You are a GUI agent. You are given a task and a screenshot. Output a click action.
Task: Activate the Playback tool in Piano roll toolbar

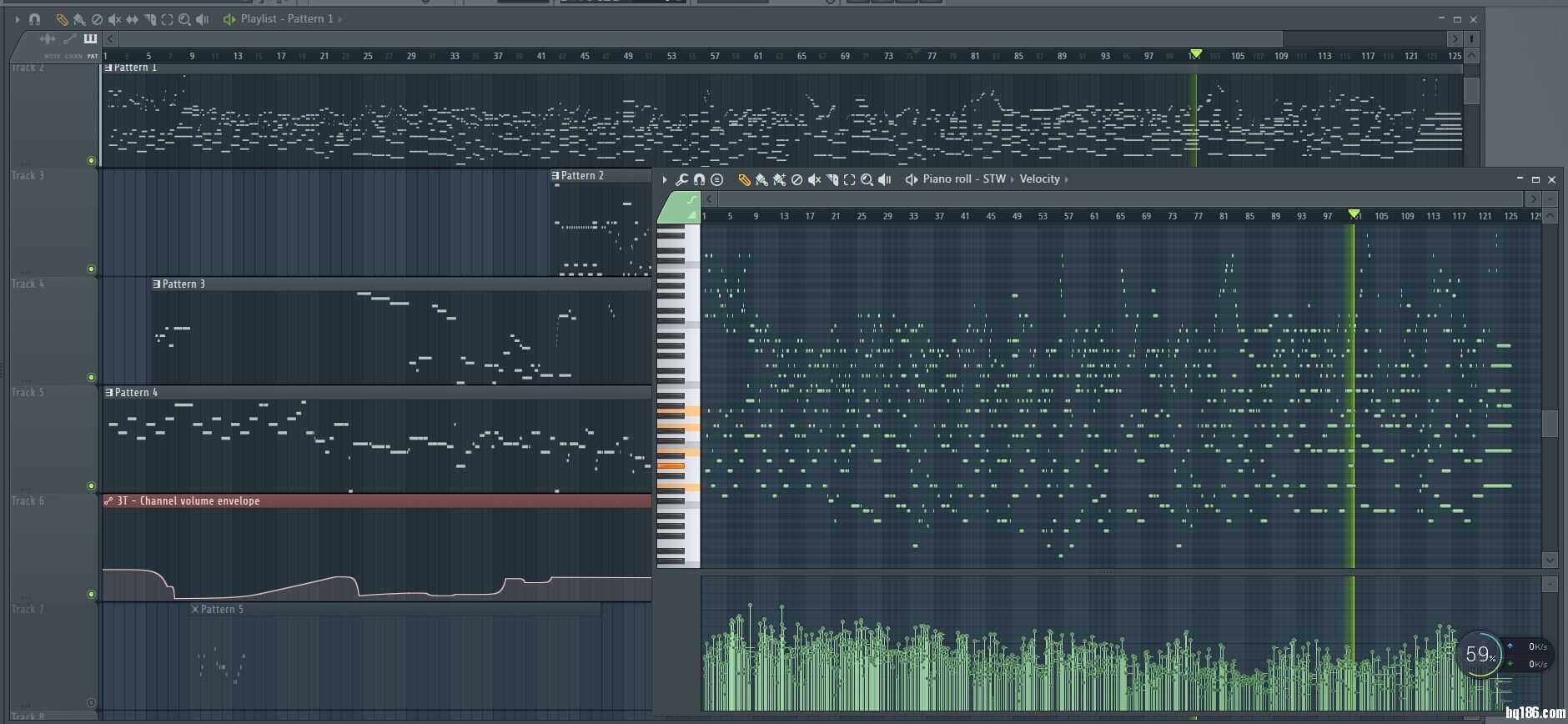tap(884, 180)
